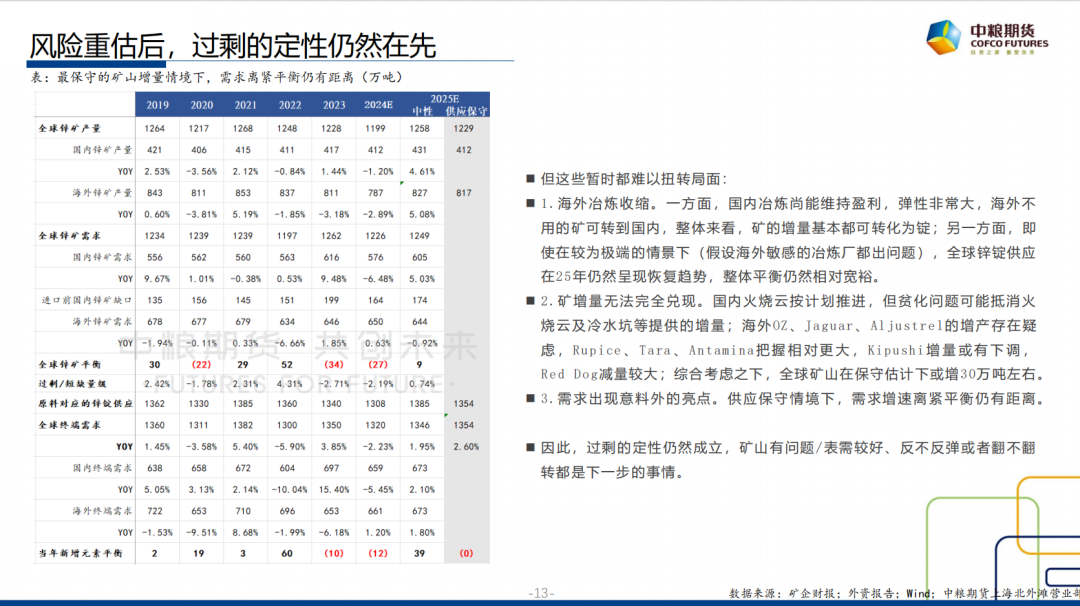
Task: Click YOY value -5.90% in terminal demand row
Action: point(289,447)
